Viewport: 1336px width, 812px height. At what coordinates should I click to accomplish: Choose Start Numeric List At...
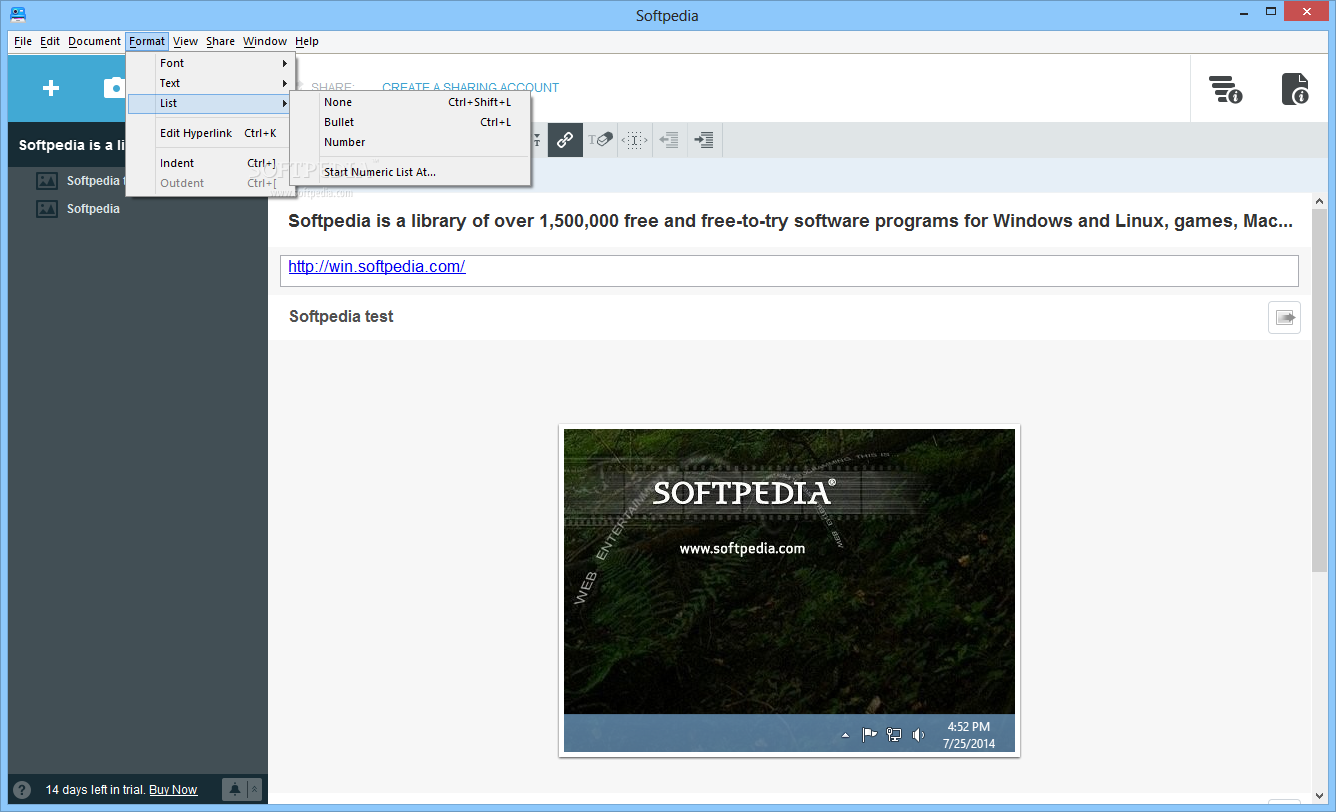pos(410,172)
